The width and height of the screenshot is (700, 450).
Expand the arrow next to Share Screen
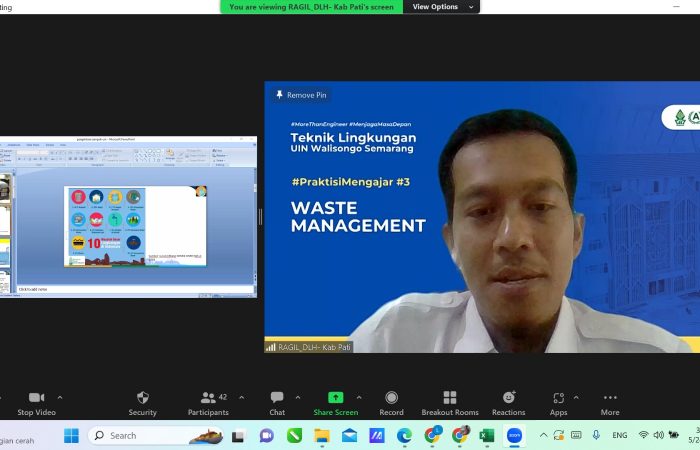tap(359, 396)
